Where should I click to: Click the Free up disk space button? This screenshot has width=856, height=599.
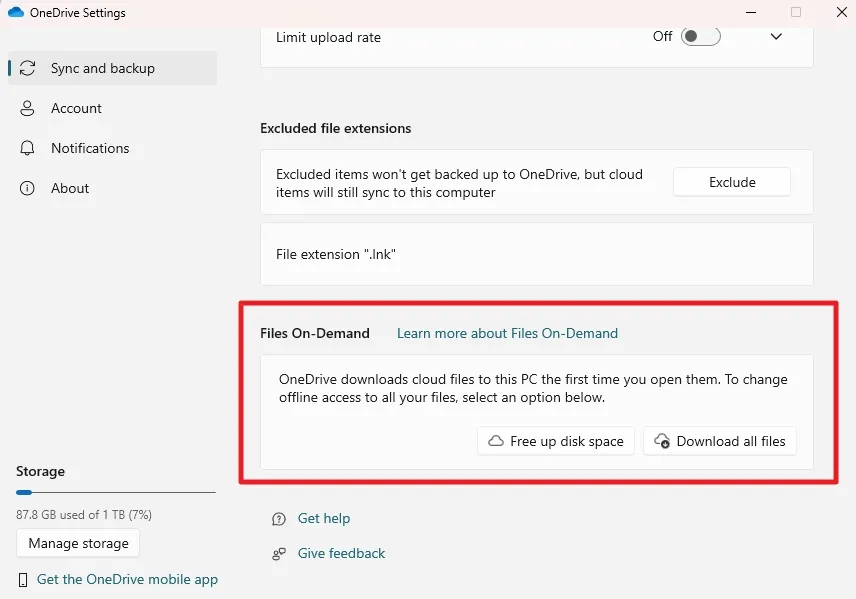pyautogui.click(x=556, y=441)
